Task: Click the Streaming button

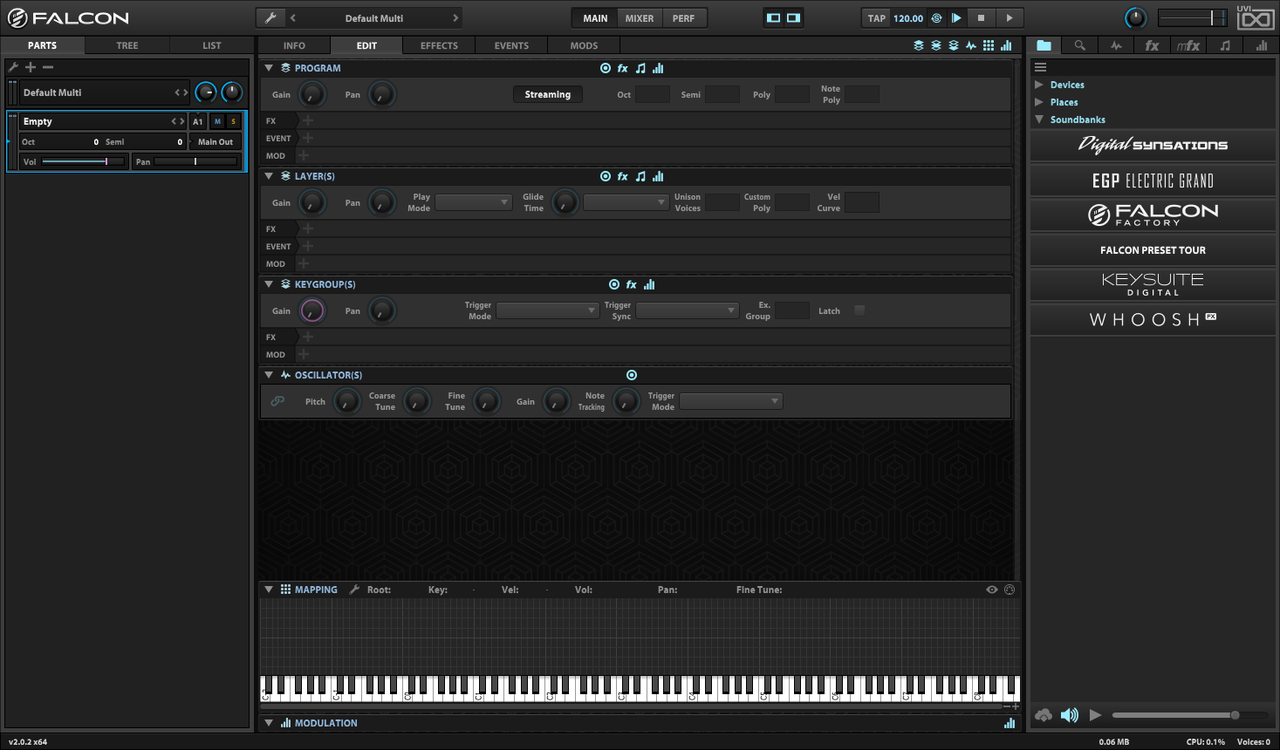Action: click(548, 94)
